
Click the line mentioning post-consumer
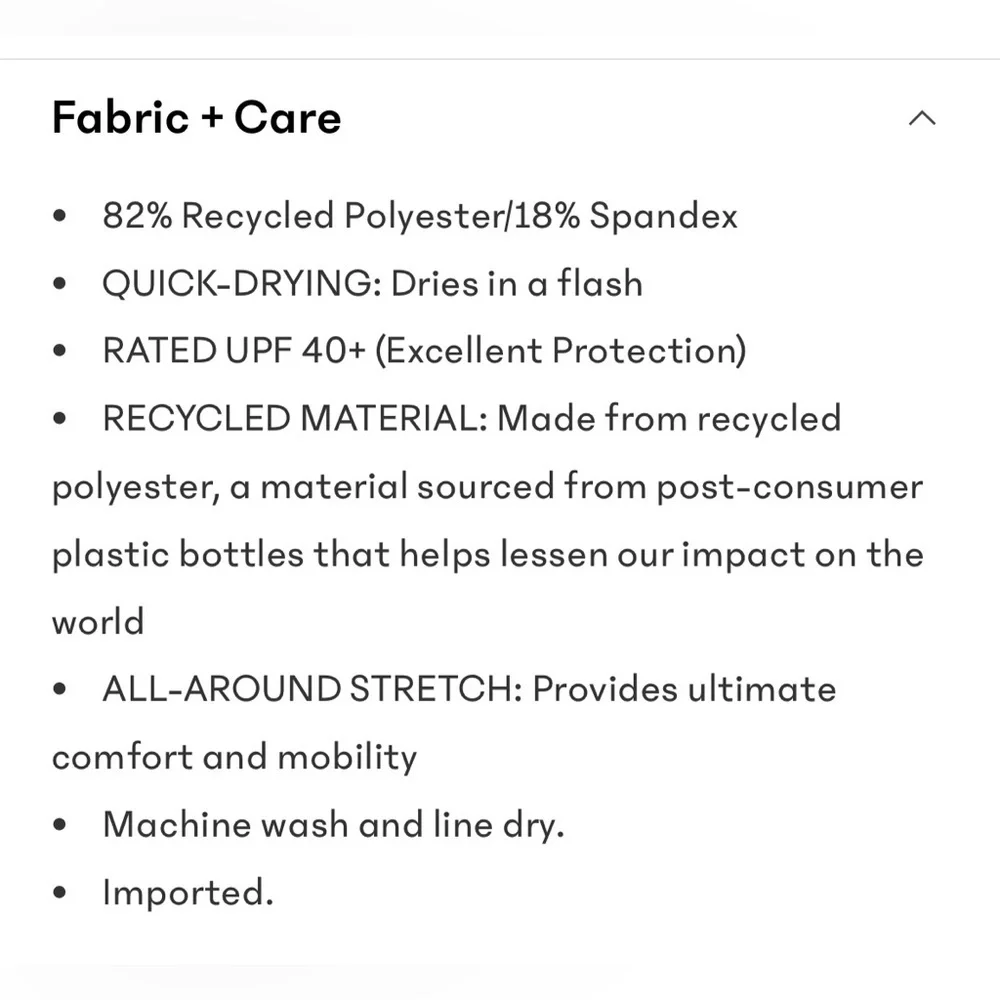(487, 487)
